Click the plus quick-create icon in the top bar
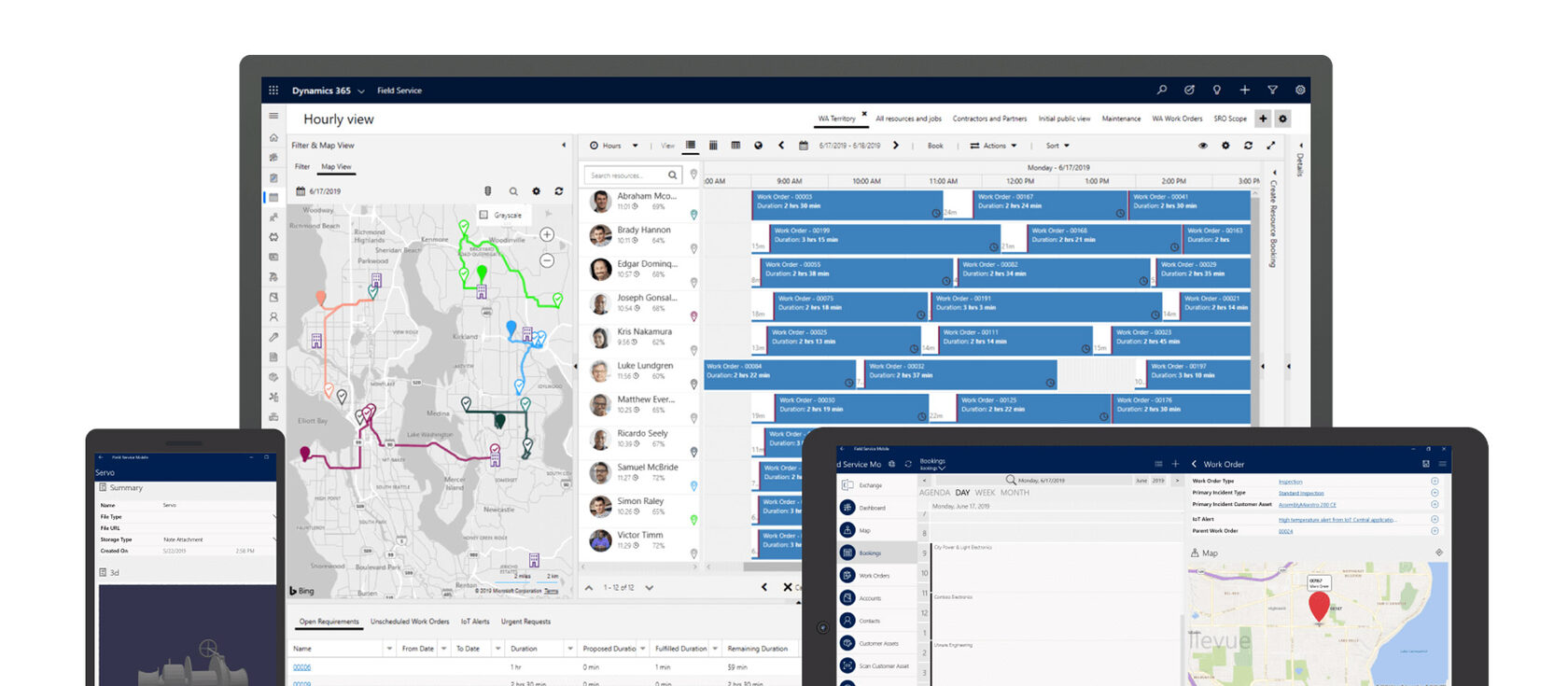The height and width of the screenshot is (686, 1568). click(x=1244, y=91)
